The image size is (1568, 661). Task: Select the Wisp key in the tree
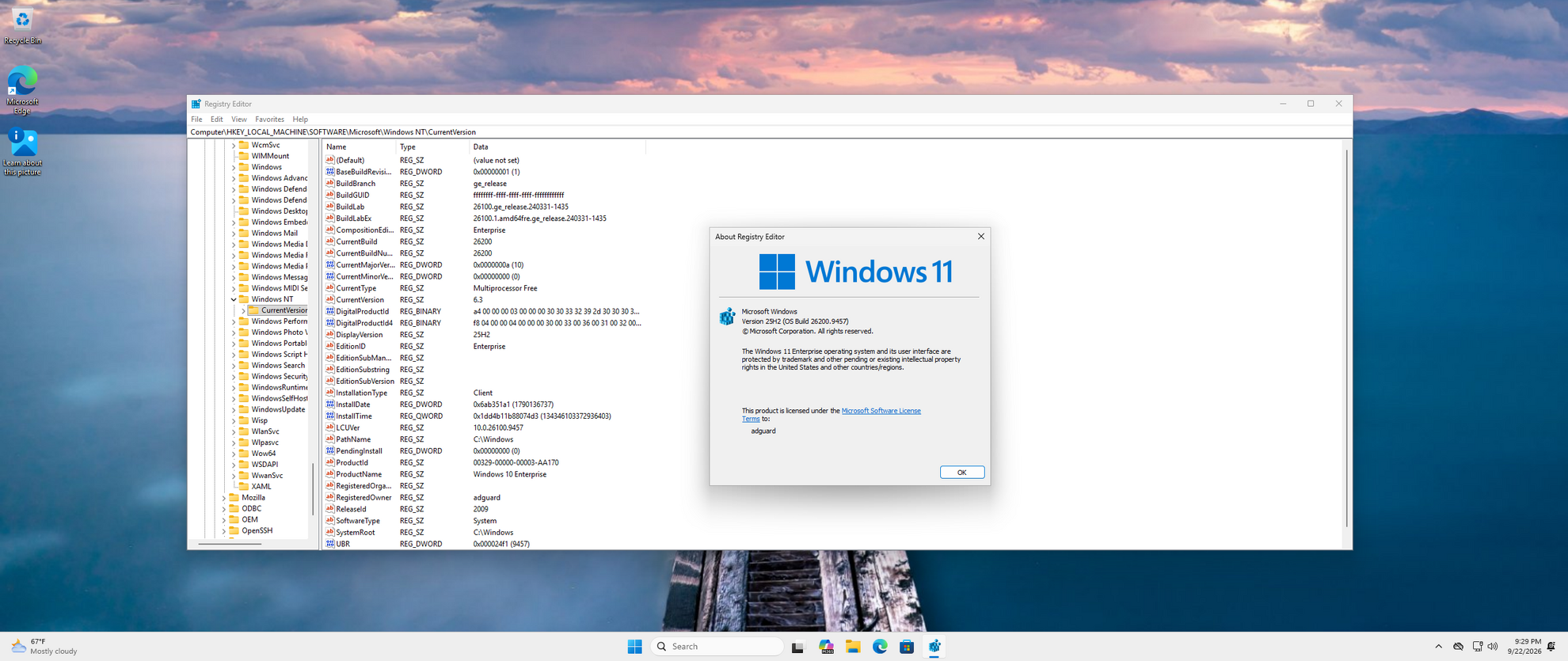click(x=260, y=420)
